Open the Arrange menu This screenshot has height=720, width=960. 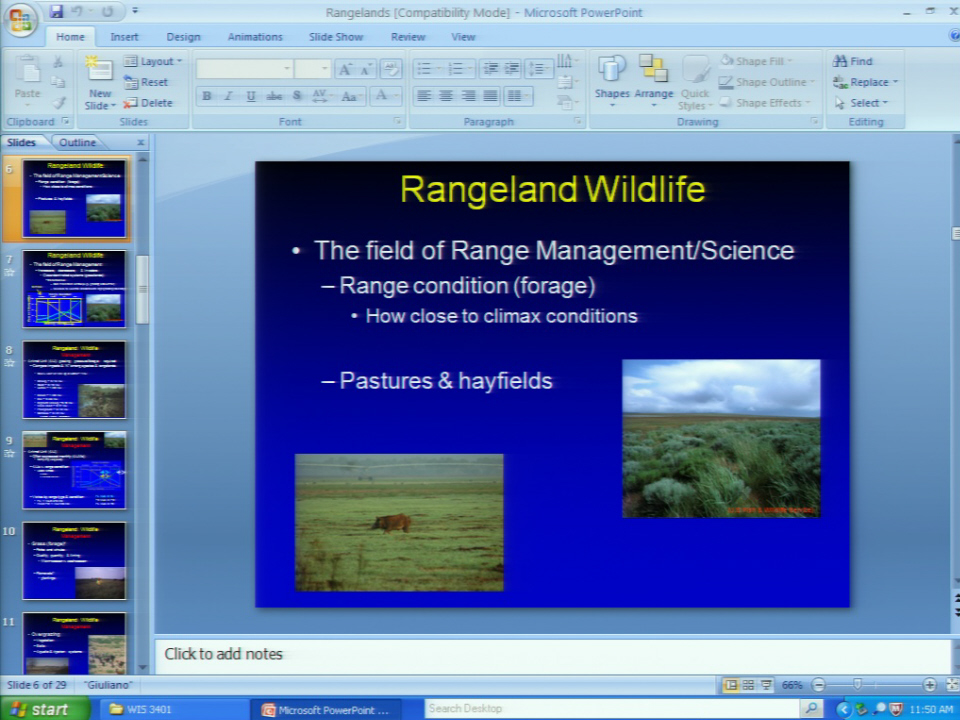click(653, 81)
